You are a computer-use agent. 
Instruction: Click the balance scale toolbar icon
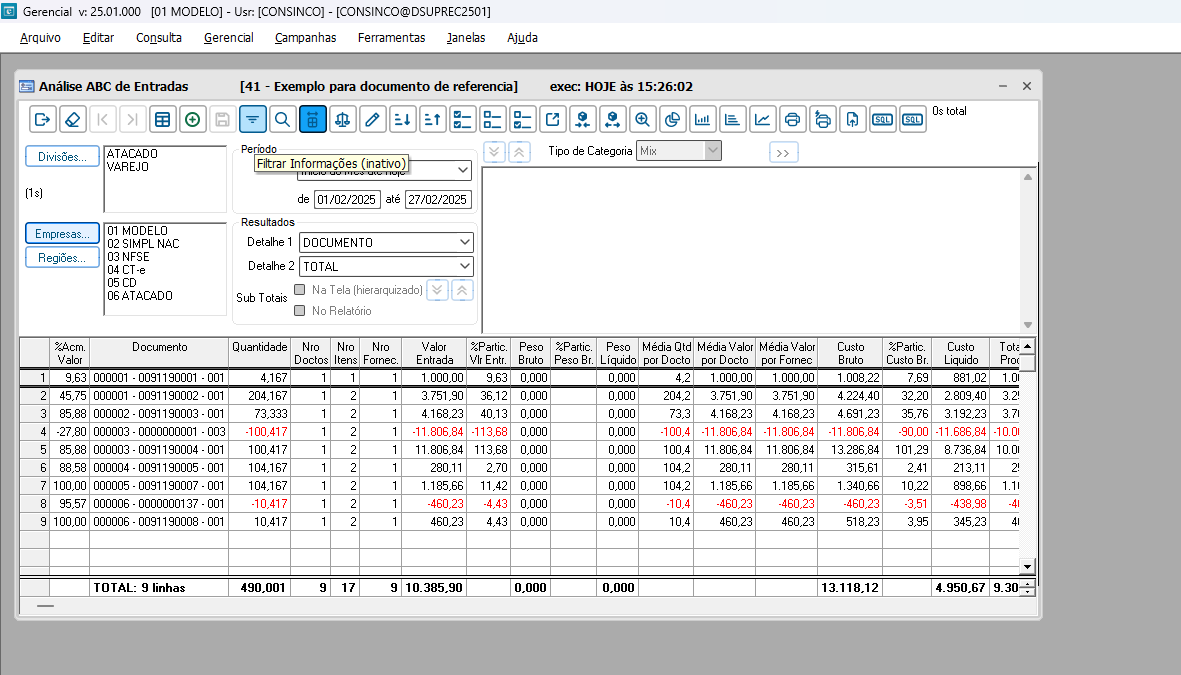[343, 120]
